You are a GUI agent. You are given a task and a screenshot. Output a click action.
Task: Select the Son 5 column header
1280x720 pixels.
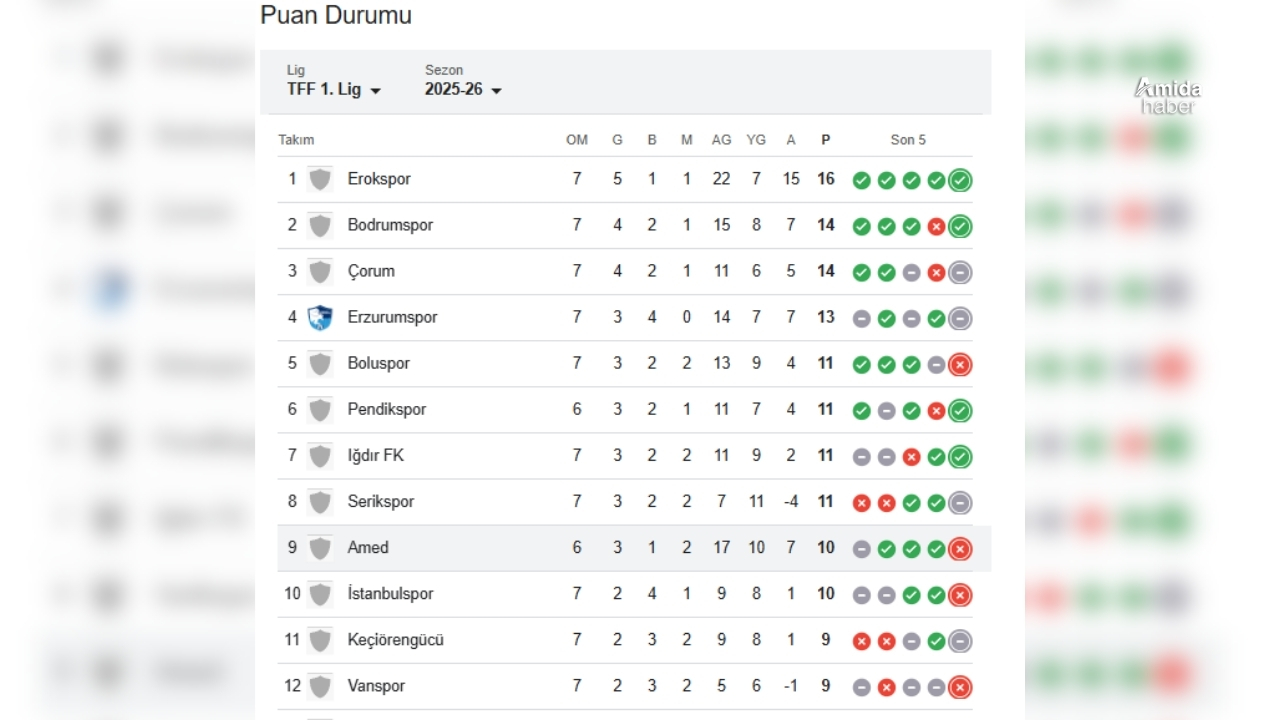908,140
